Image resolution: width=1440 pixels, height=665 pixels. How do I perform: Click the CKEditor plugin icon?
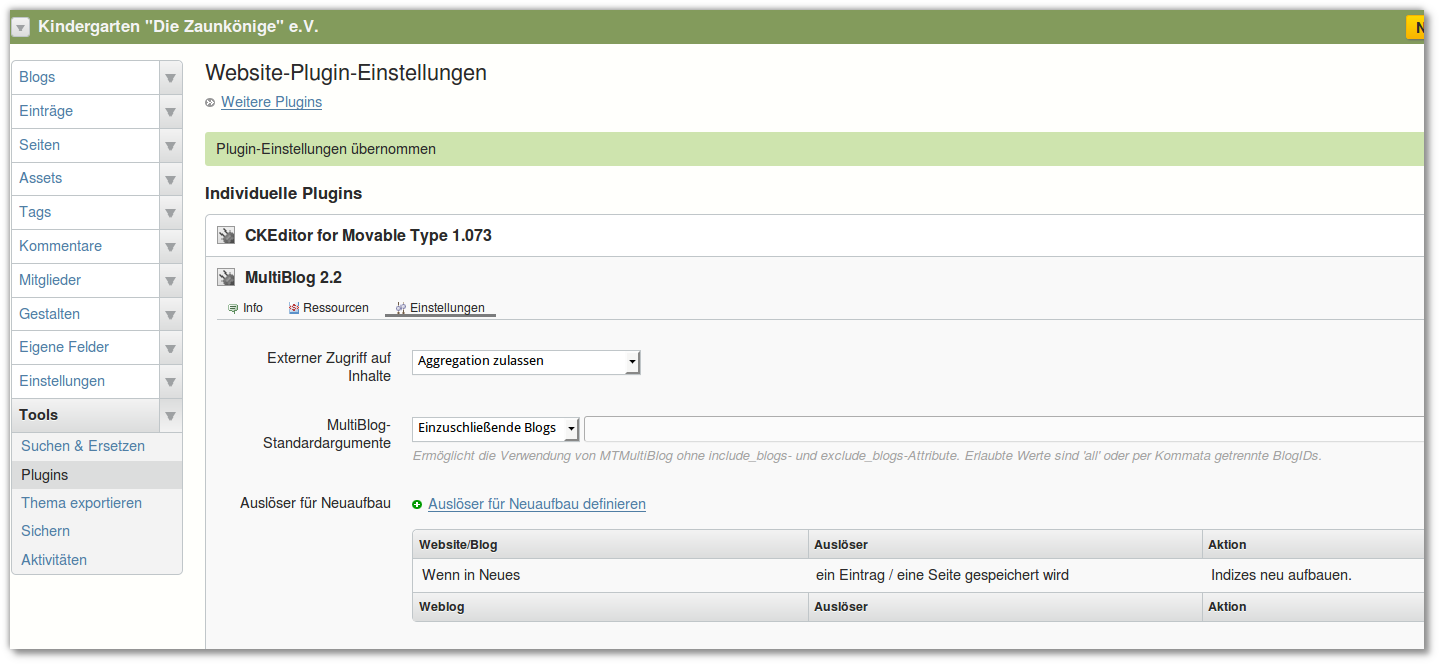(227, 236)
